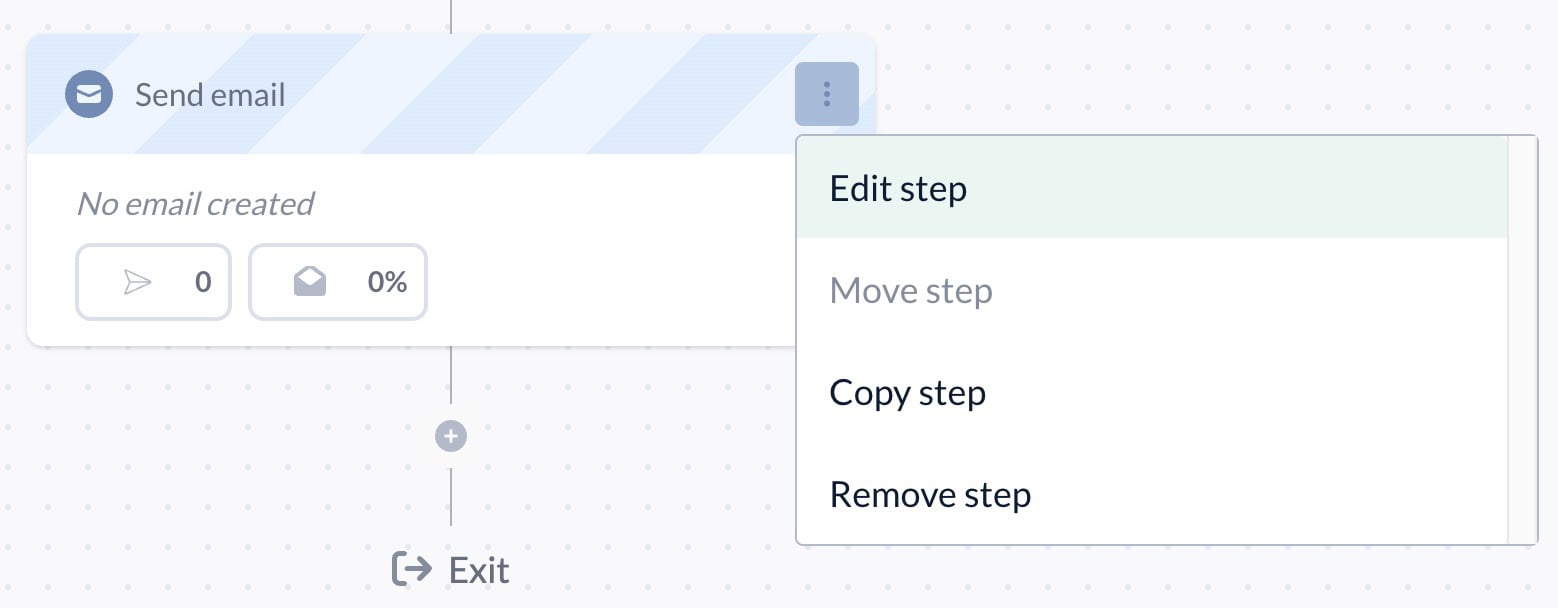
Task: Click the connector line above the plus button
Action: point(451,385)
